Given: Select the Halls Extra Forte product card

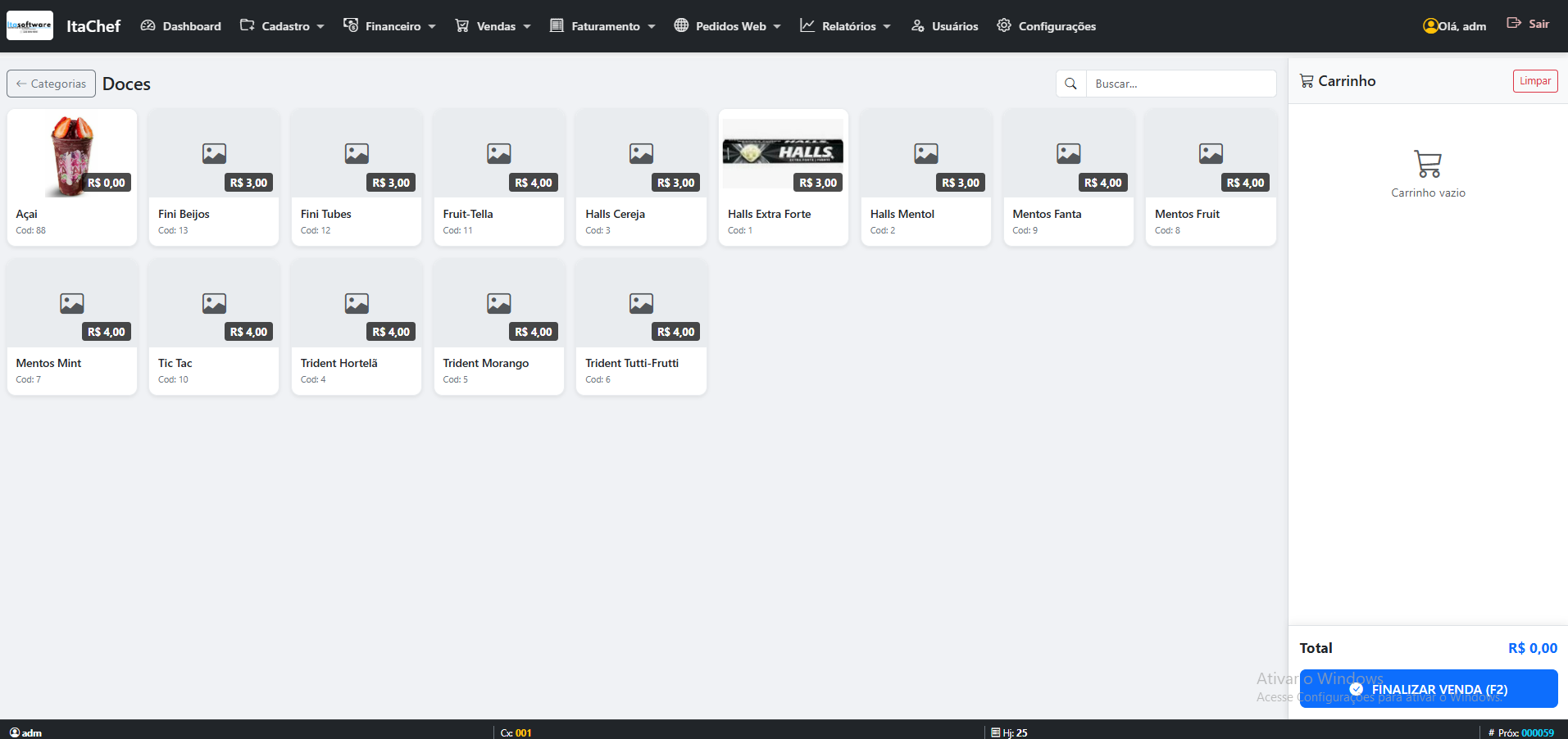Looking at the screenshot, I should [783, 177].
